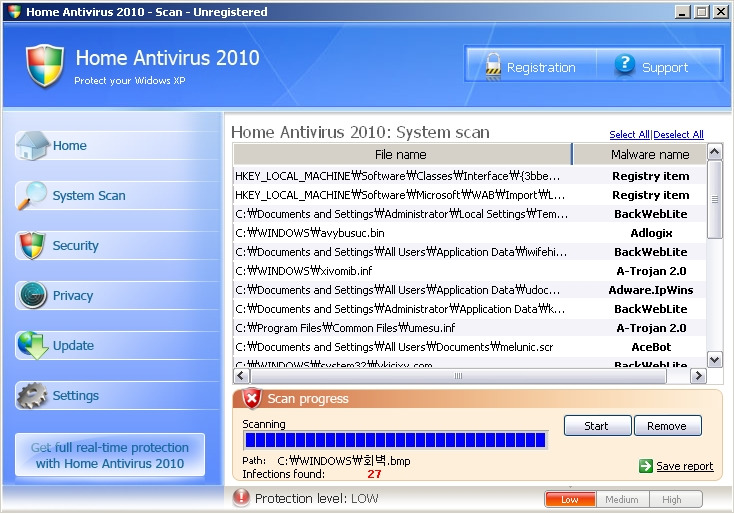The image size is (734, 515).
Task: Click the small shield icon in title bar
Action: click(x=14, y=11)
